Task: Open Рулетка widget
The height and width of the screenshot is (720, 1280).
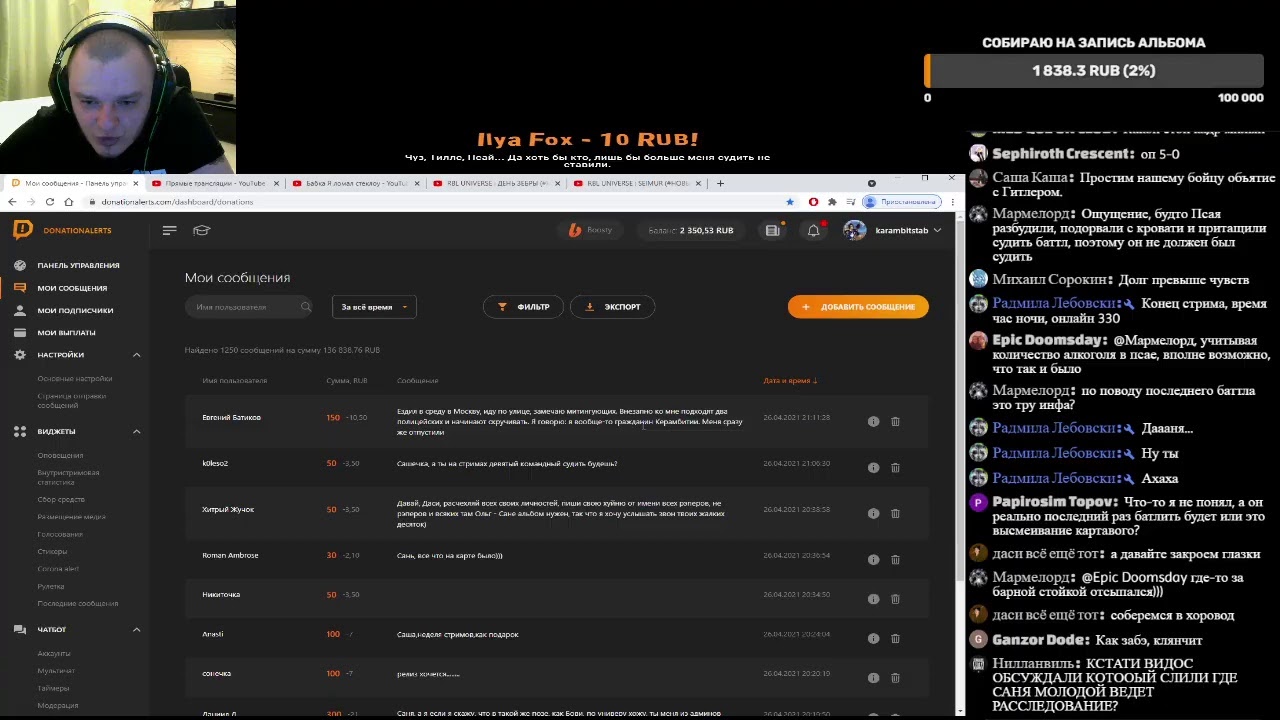Action: click(51, 586)
